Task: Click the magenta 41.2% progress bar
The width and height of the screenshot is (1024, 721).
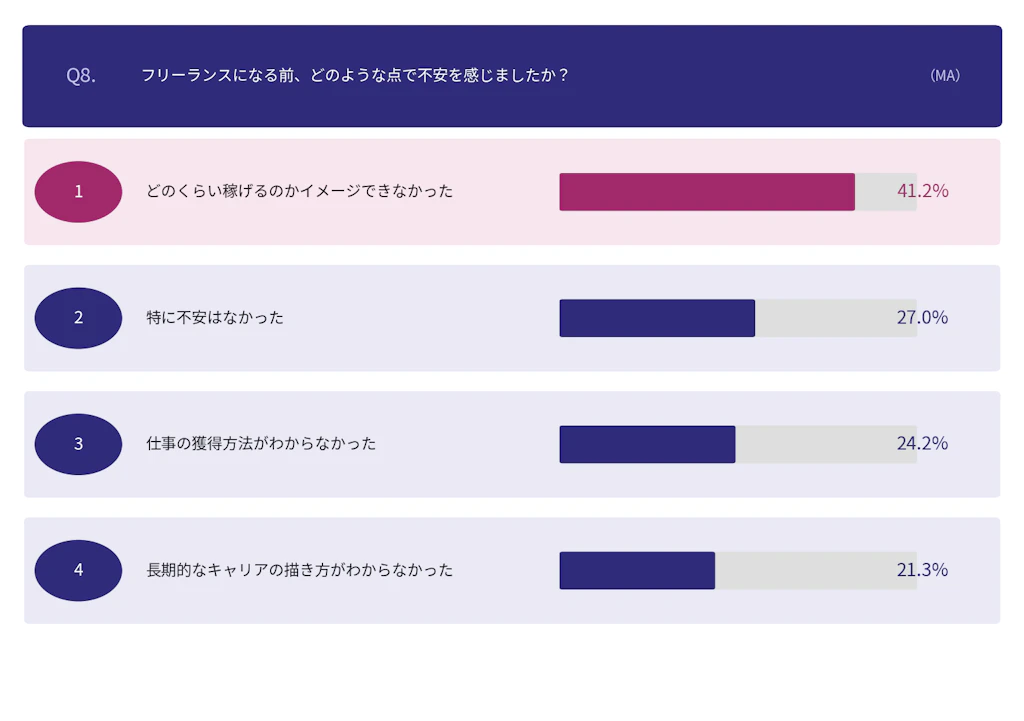Action: [707, 192]
